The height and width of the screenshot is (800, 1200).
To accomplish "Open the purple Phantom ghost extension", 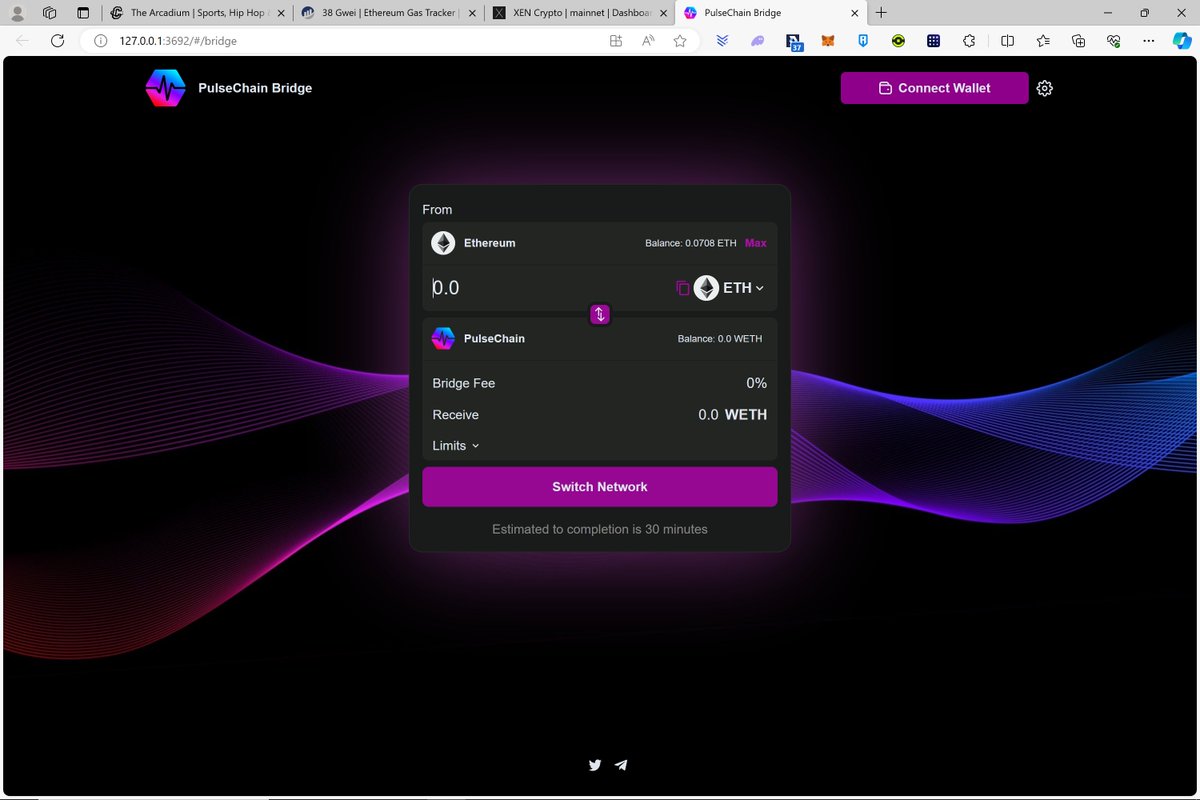I will (758, 41).
